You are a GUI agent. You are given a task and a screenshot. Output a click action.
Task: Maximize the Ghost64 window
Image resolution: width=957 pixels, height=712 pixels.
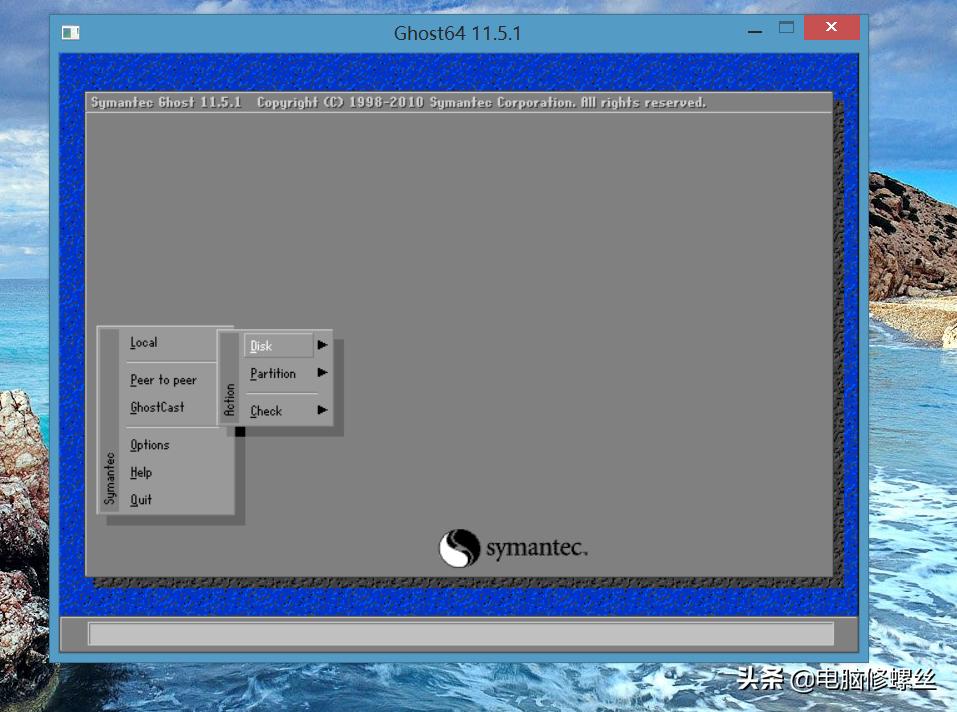787,28
